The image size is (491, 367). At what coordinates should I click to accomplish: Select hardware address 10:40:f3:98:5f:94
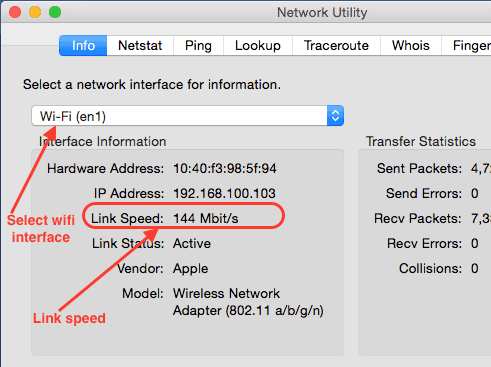pyautogui.click(x=225, y=168)
